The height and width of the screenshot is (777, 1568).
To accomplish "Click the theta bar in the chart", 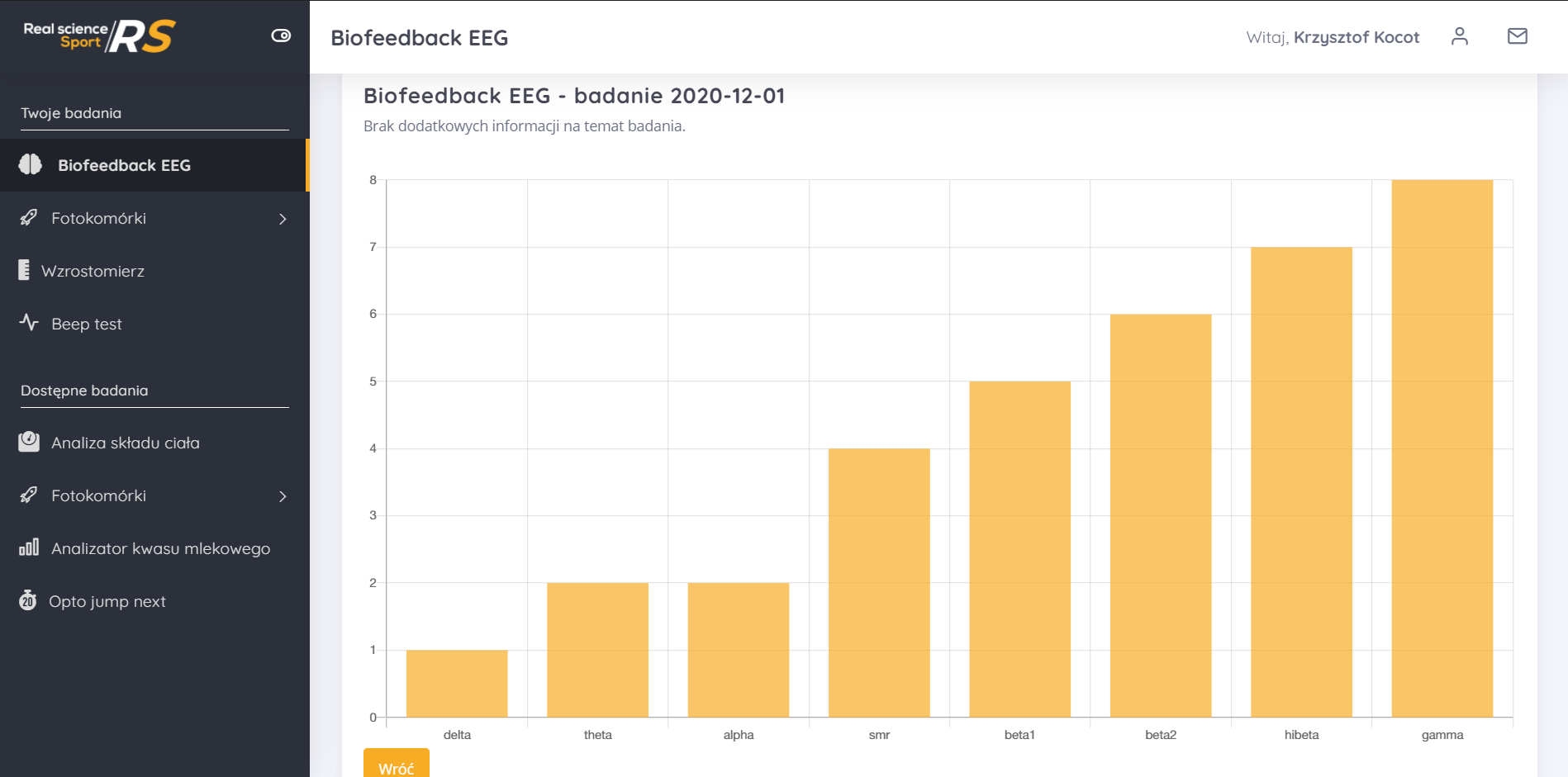I will pos(598,650).
